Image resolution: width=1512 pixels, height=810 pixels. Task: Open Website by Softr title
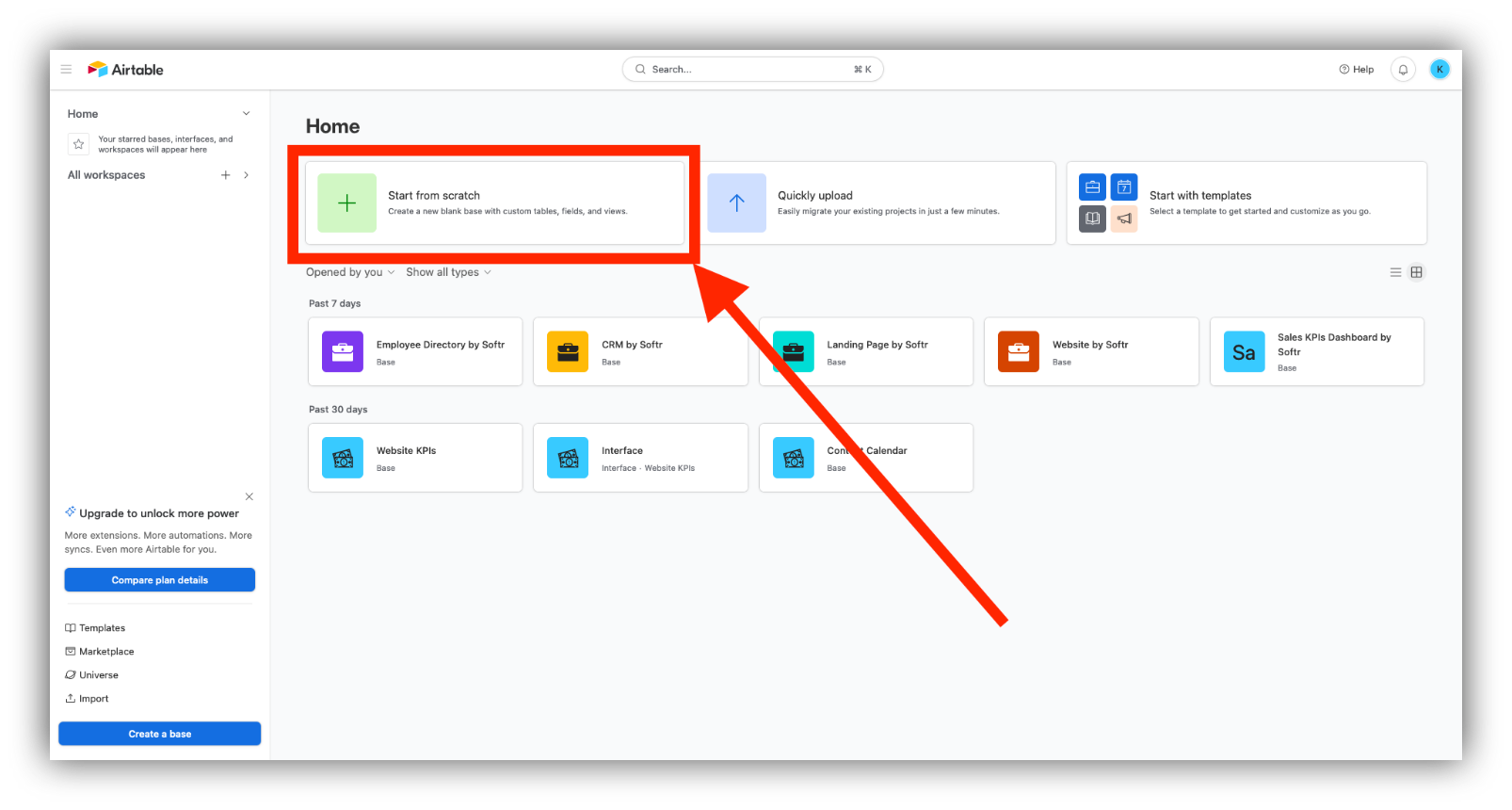point(1090,345)
